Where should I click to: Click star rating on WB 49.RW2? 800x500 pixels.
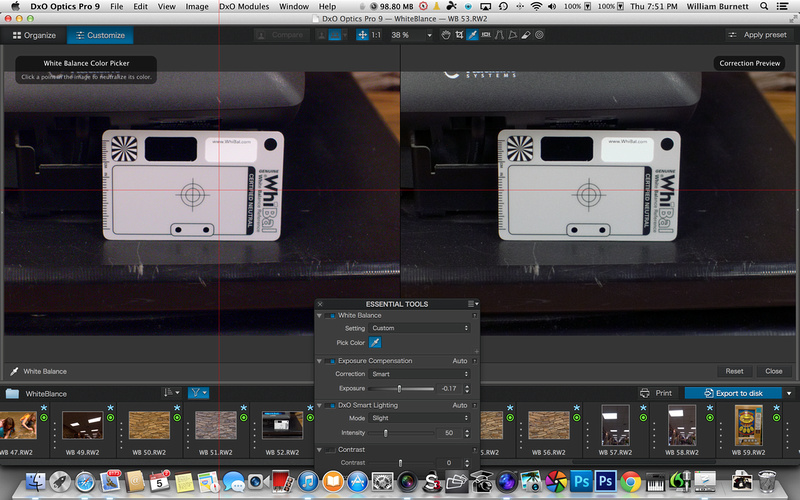(x=110, y=408)
